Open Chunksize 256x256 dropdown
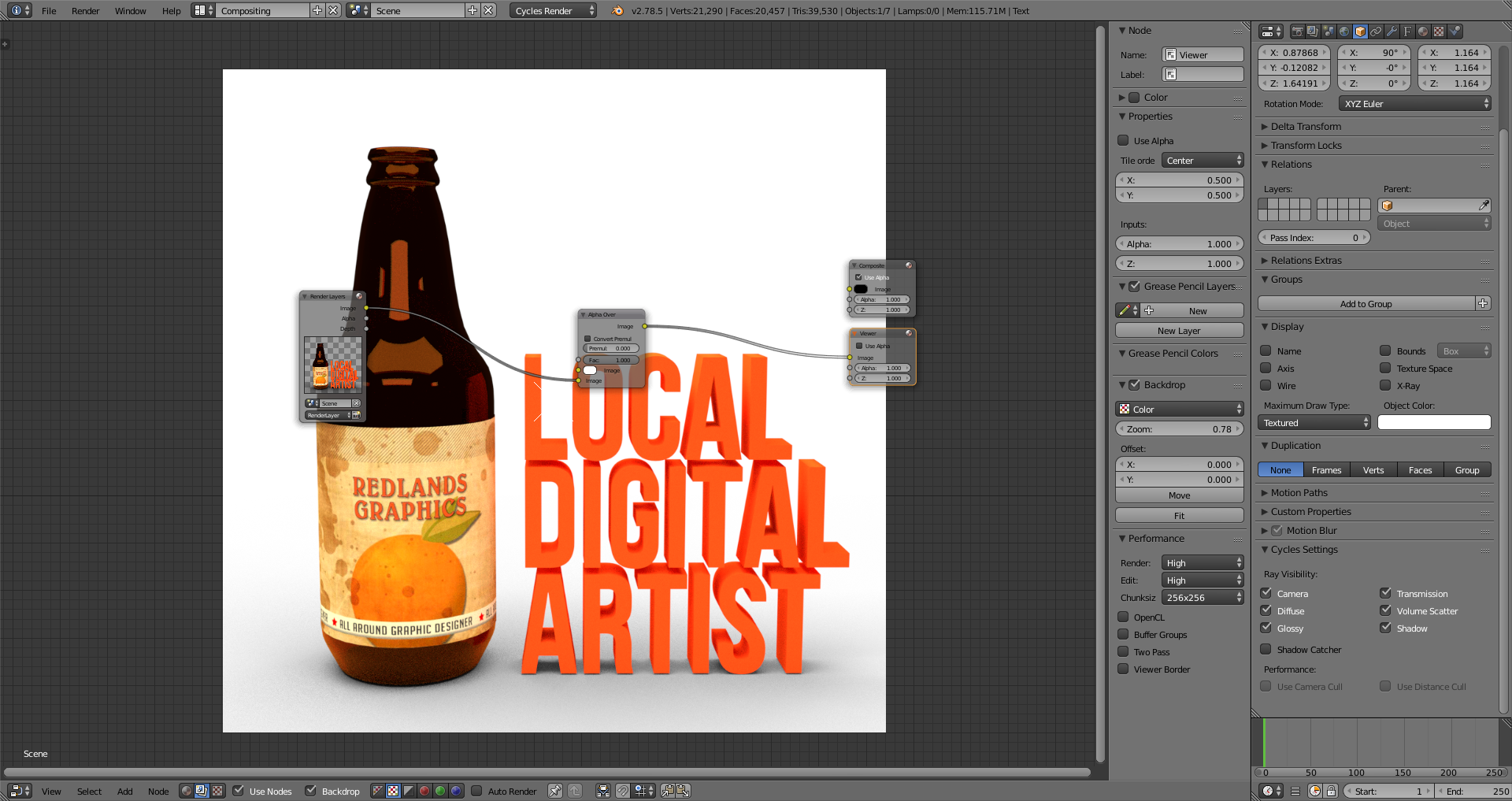This screenshot has width=1512, height=801. click(x=1203, y=597)
